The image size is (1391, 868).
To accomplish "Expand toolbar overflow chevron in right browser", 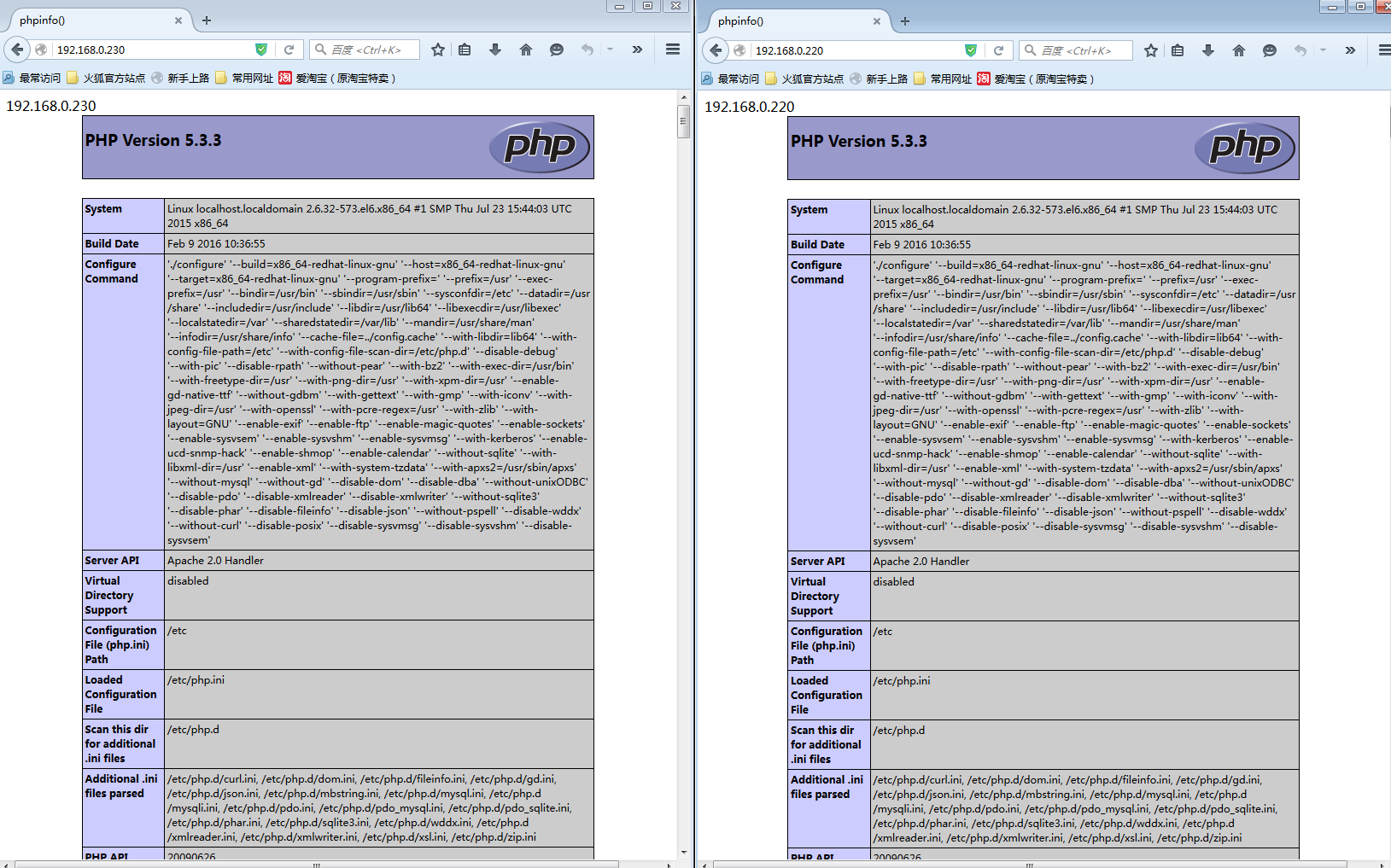I will [x=1350, y=50].
